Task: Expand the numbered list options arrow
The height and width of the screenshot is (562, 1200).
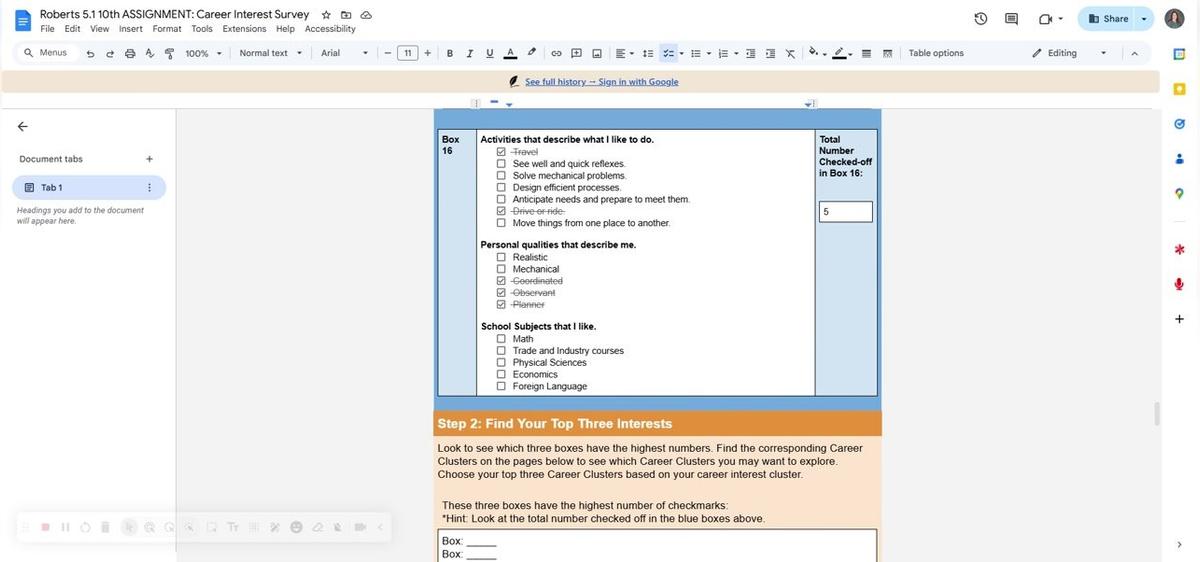Action: point(735,53)
